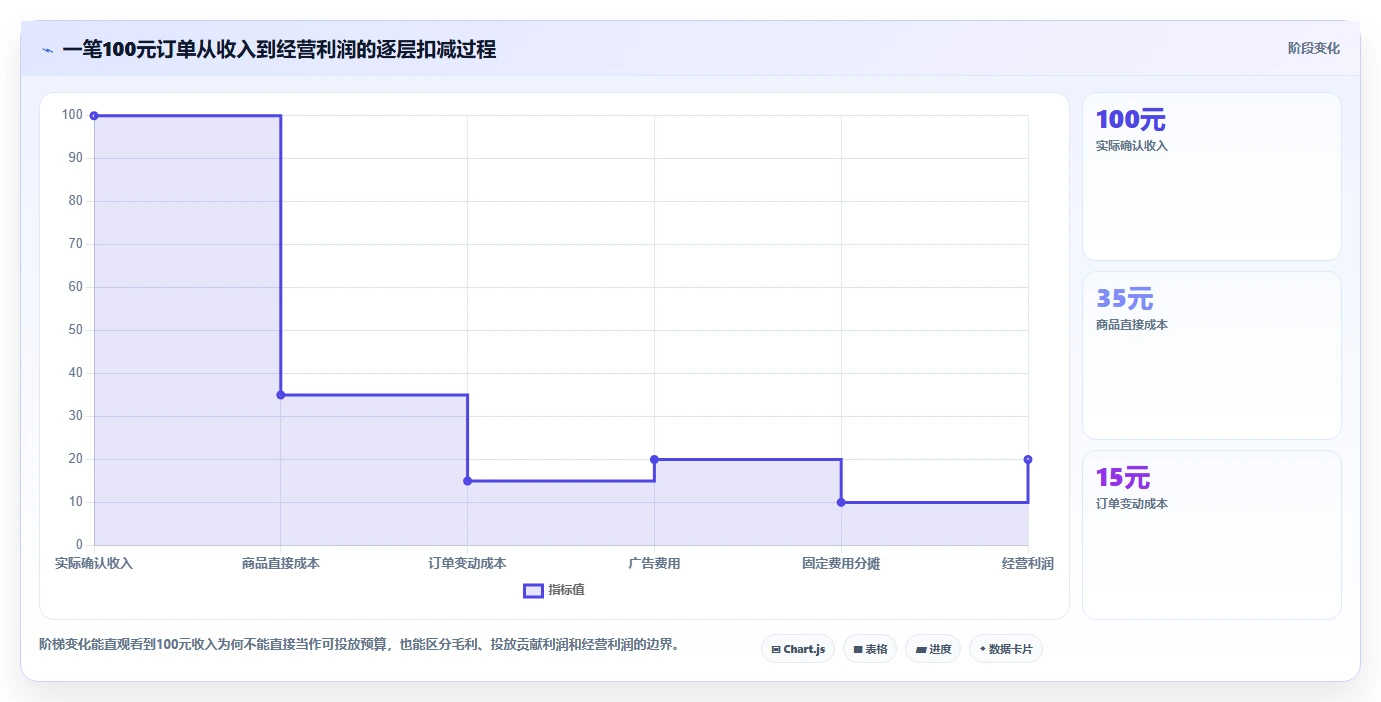Click the 固定费用分摊 x-axis label
The height and width of the screenshot is (702, 1381).
[841, 564]
